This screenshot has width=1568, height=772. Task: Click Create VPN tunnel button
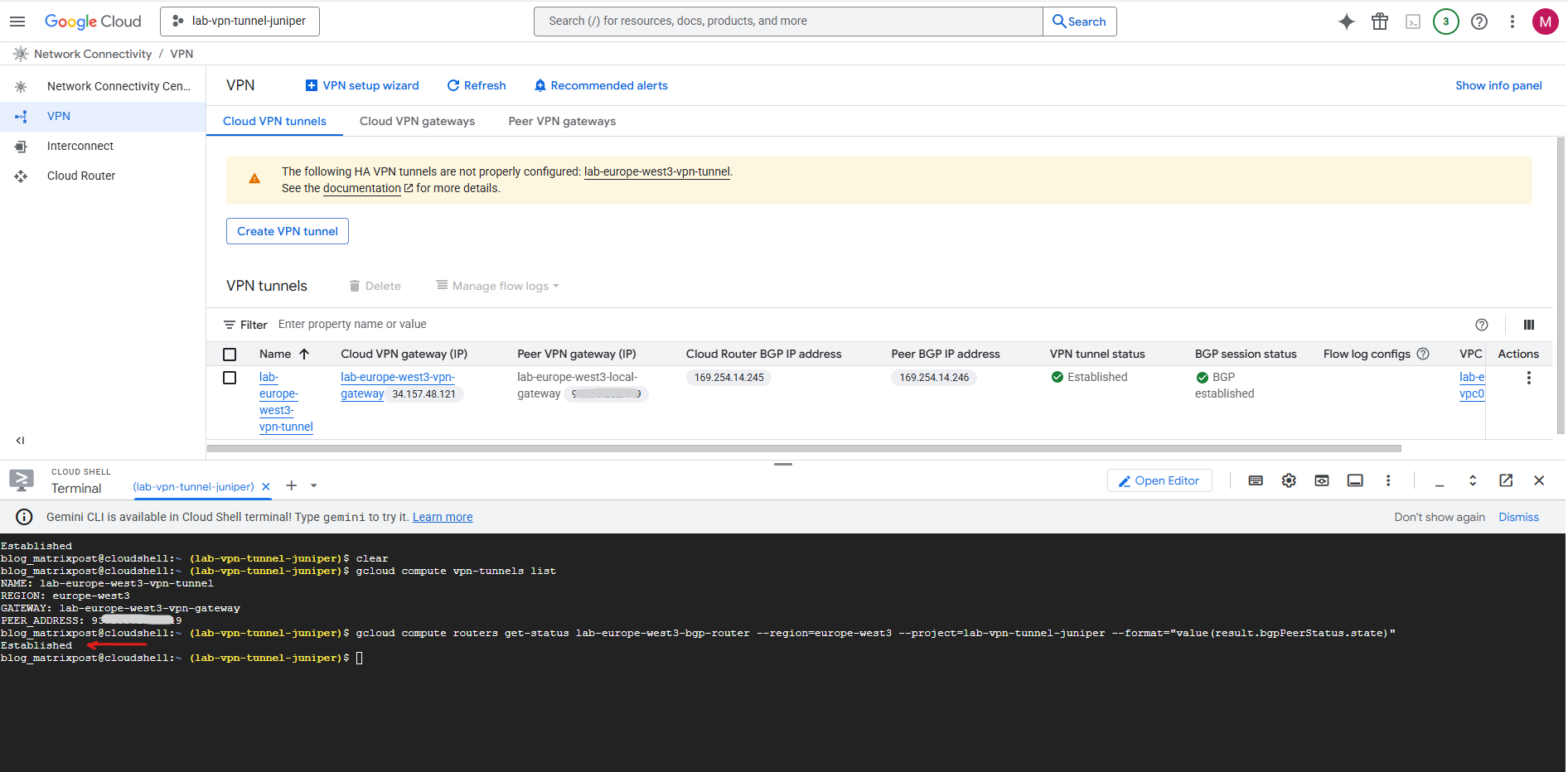[x=288, y=231]
